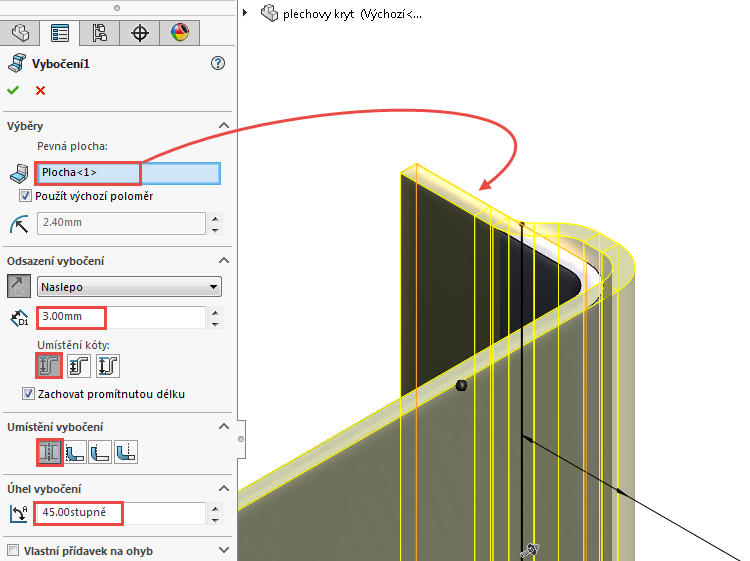This screenshot has height=561, width=750.
Task: Collapse the Výběry section
Action: (x=223, y=125)
